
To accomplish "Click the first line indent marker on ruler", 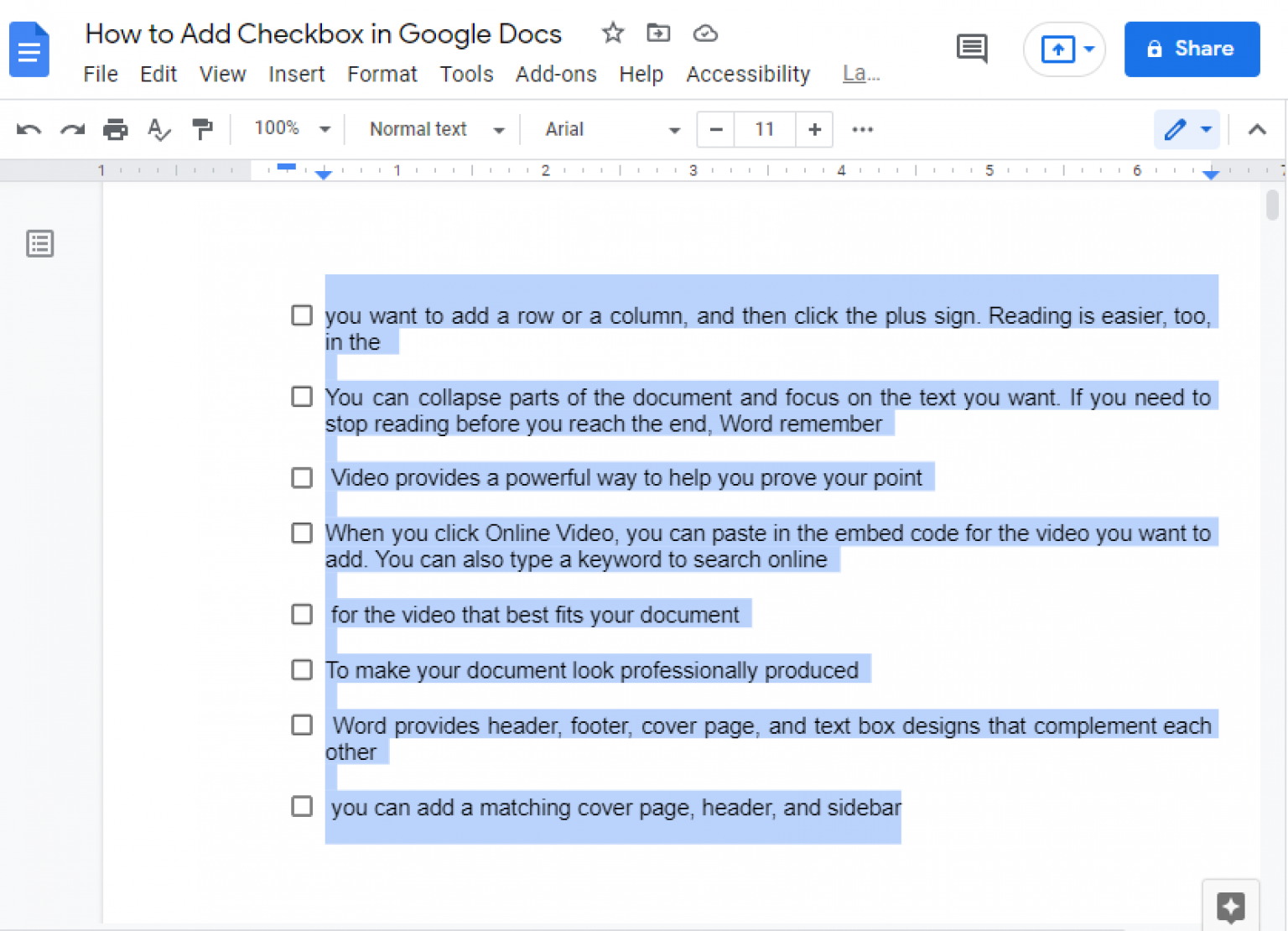I will pos(287,167).
